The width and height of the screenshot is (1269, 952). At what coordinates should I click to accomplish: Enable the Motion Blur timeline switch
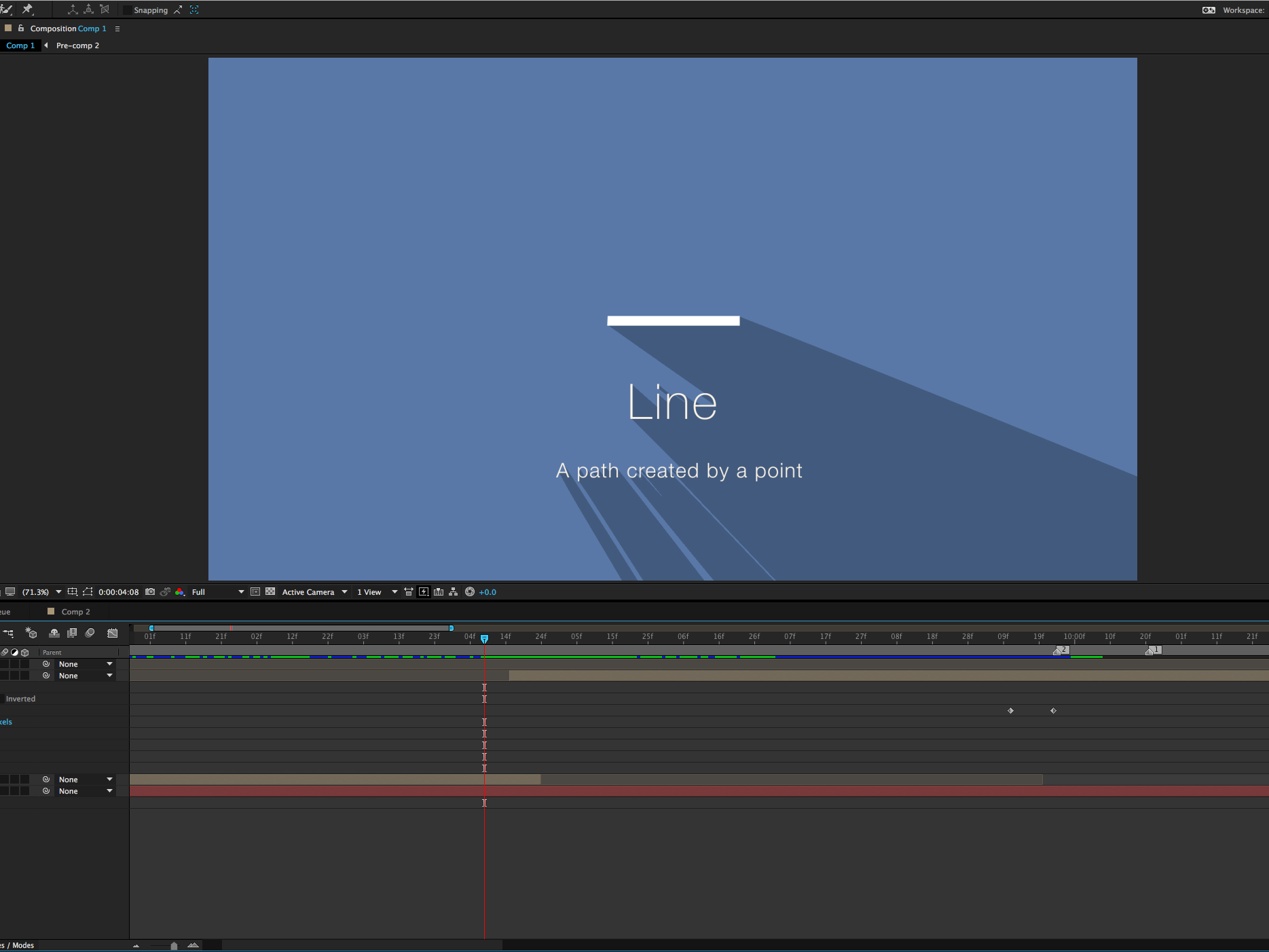tap(90, 633)
